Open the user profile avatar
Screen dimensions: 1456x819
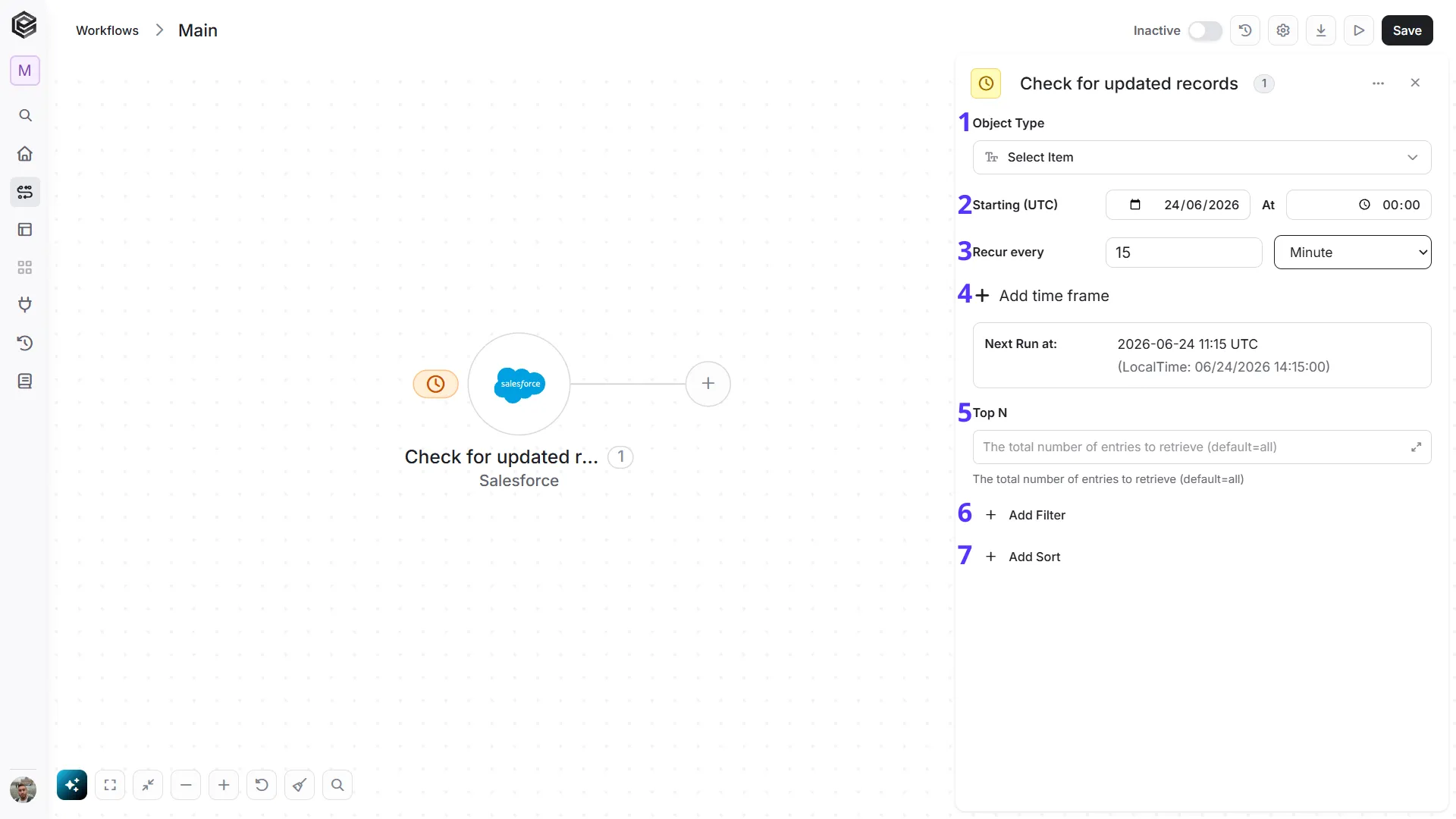pos(24,789)
